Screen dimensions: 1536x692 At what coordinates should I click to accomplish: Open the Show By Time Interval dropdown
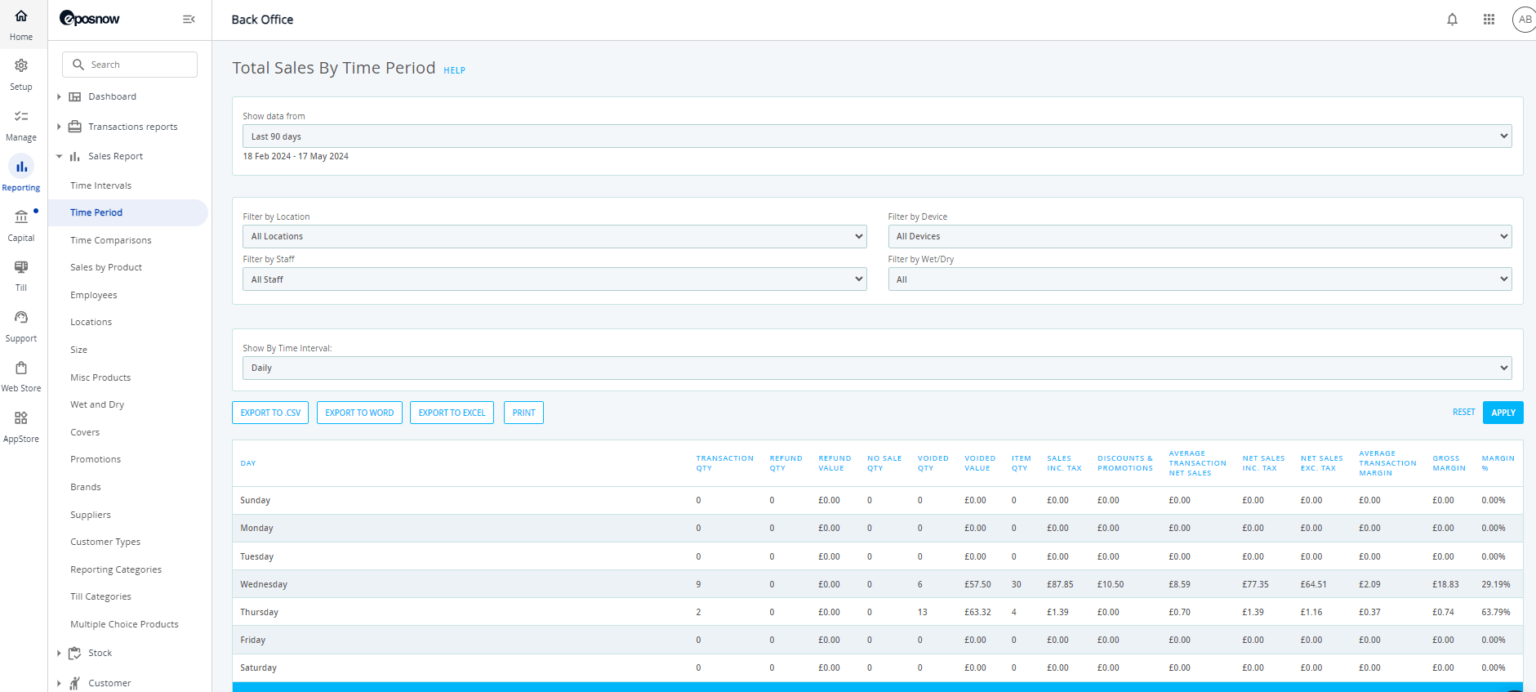point(876,368)
